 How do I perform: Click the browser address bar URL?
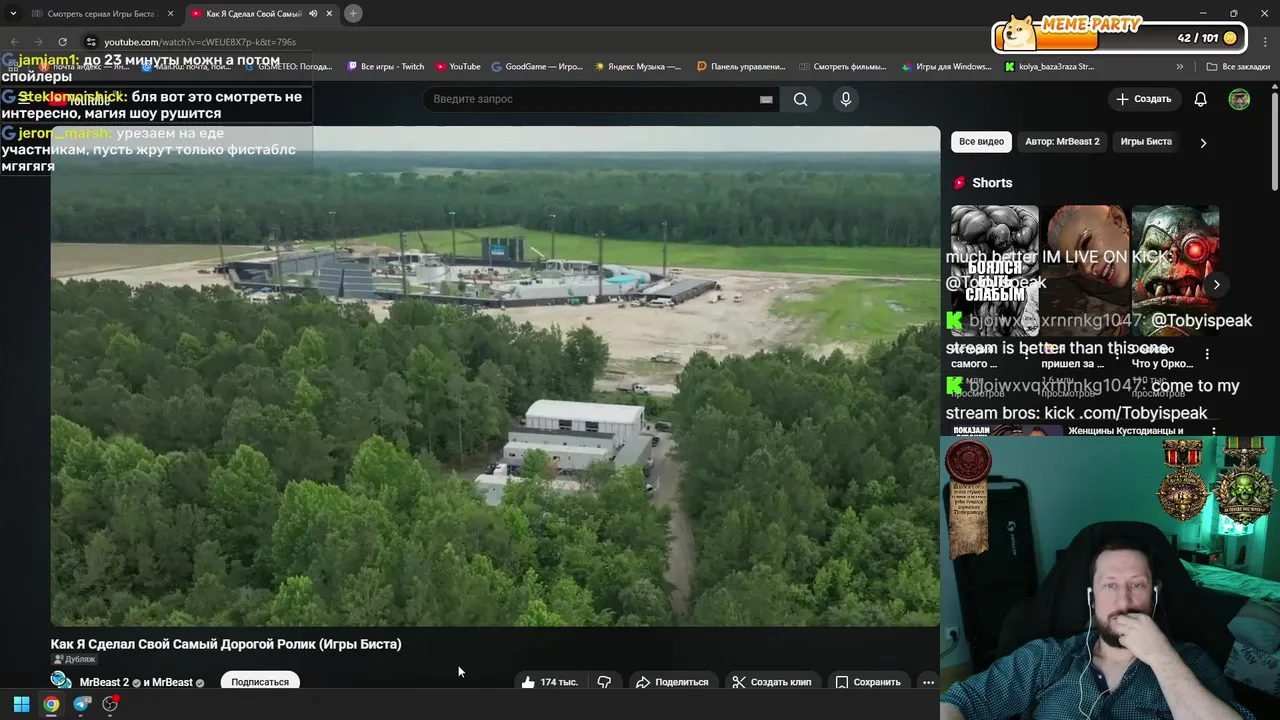point(200,42)
